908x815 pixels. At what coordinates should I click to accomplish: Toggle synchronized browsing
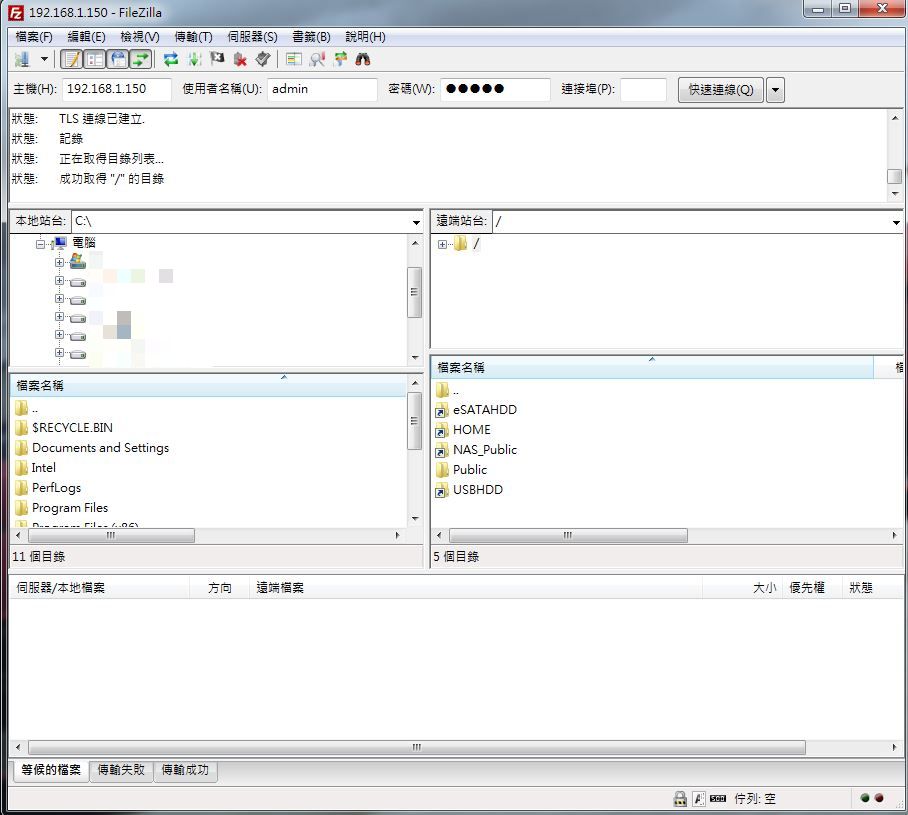point(340,59)
